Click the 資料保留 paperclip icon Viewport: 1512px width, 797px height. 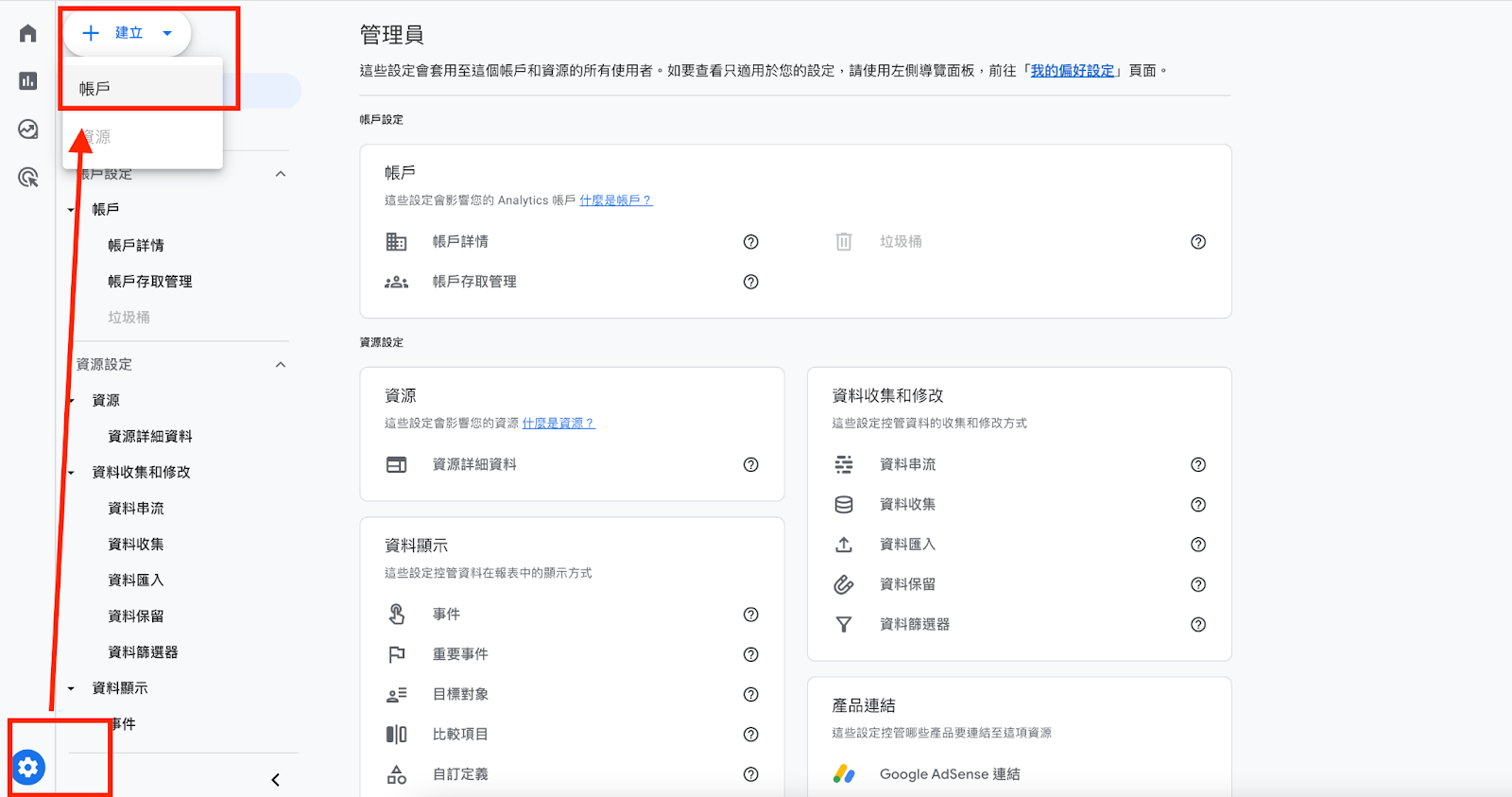pos(844,585)
